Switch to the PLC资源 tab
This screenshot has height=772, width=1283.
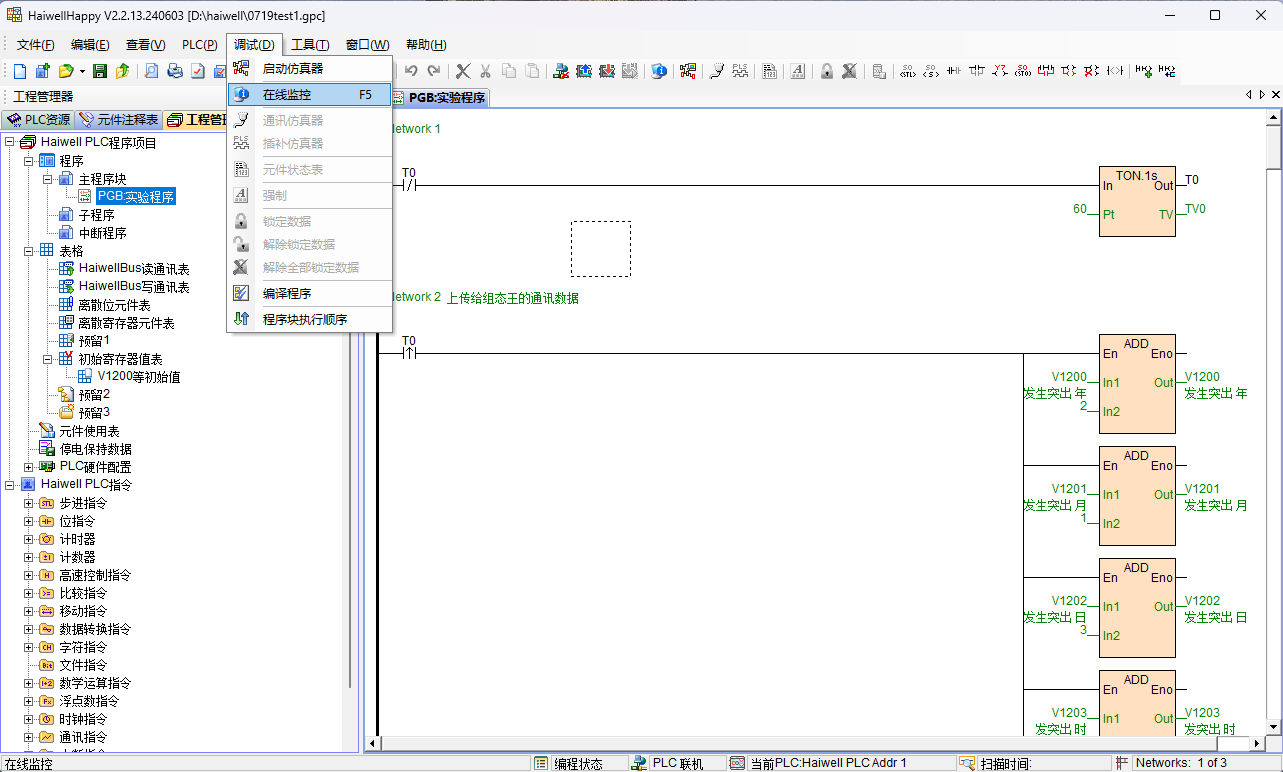tap(39, 120)
